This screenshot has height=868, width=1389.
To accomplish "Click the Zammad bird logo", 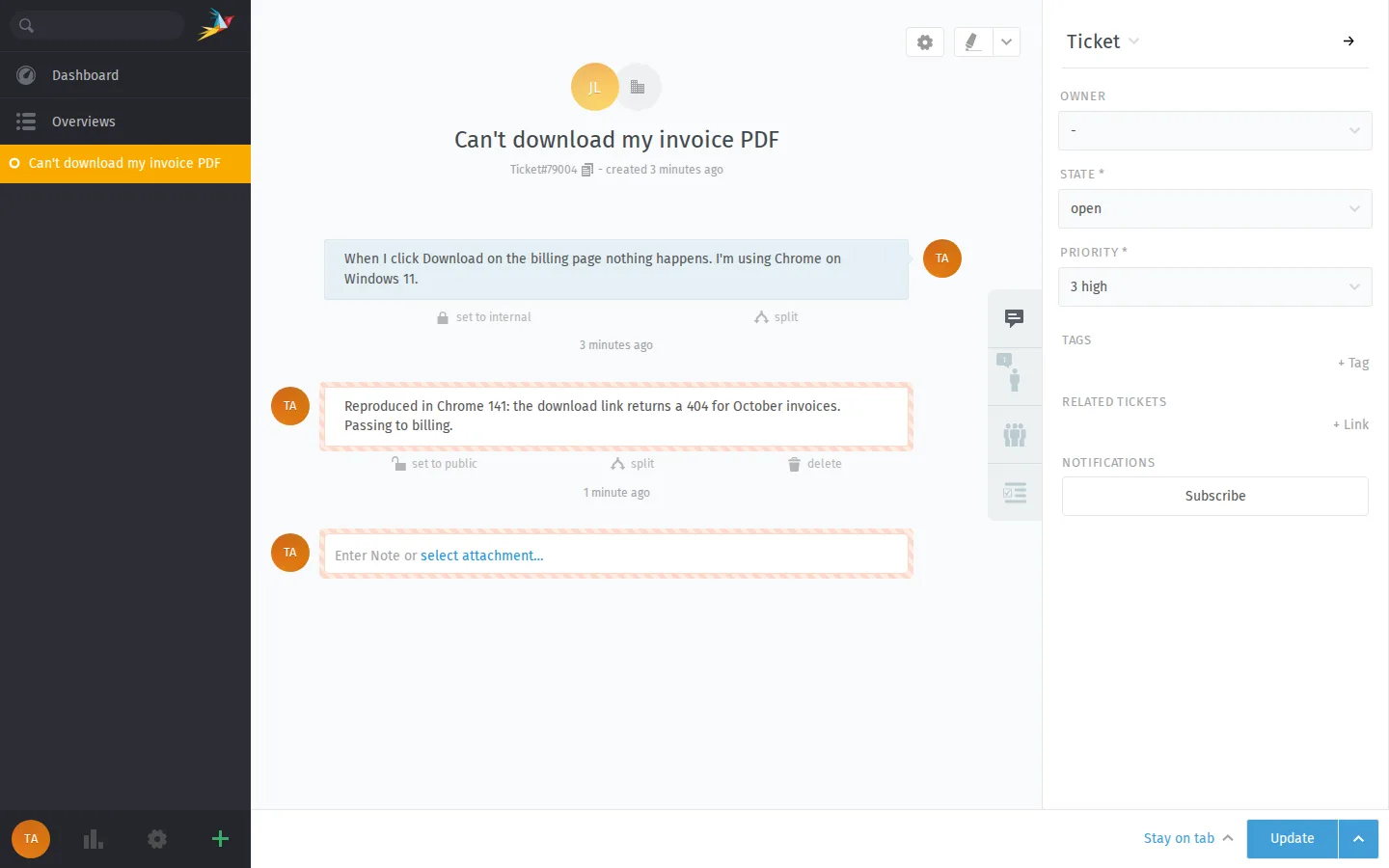I will coord(216,24).
